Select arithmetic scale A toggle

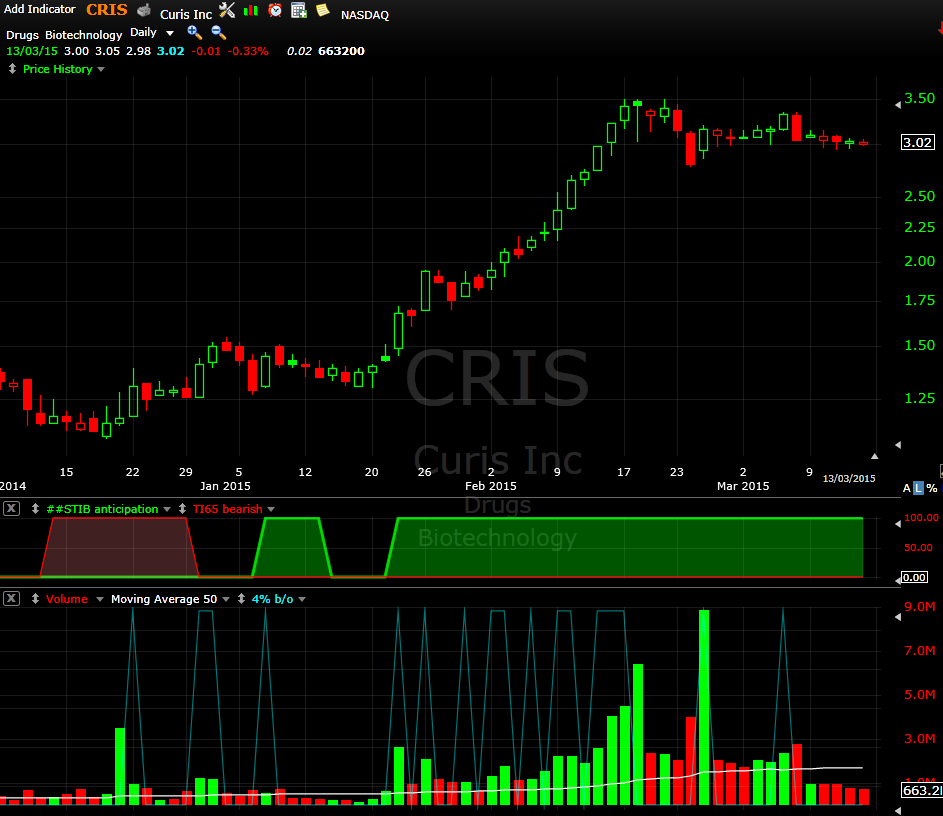click(x=906, y=488)
